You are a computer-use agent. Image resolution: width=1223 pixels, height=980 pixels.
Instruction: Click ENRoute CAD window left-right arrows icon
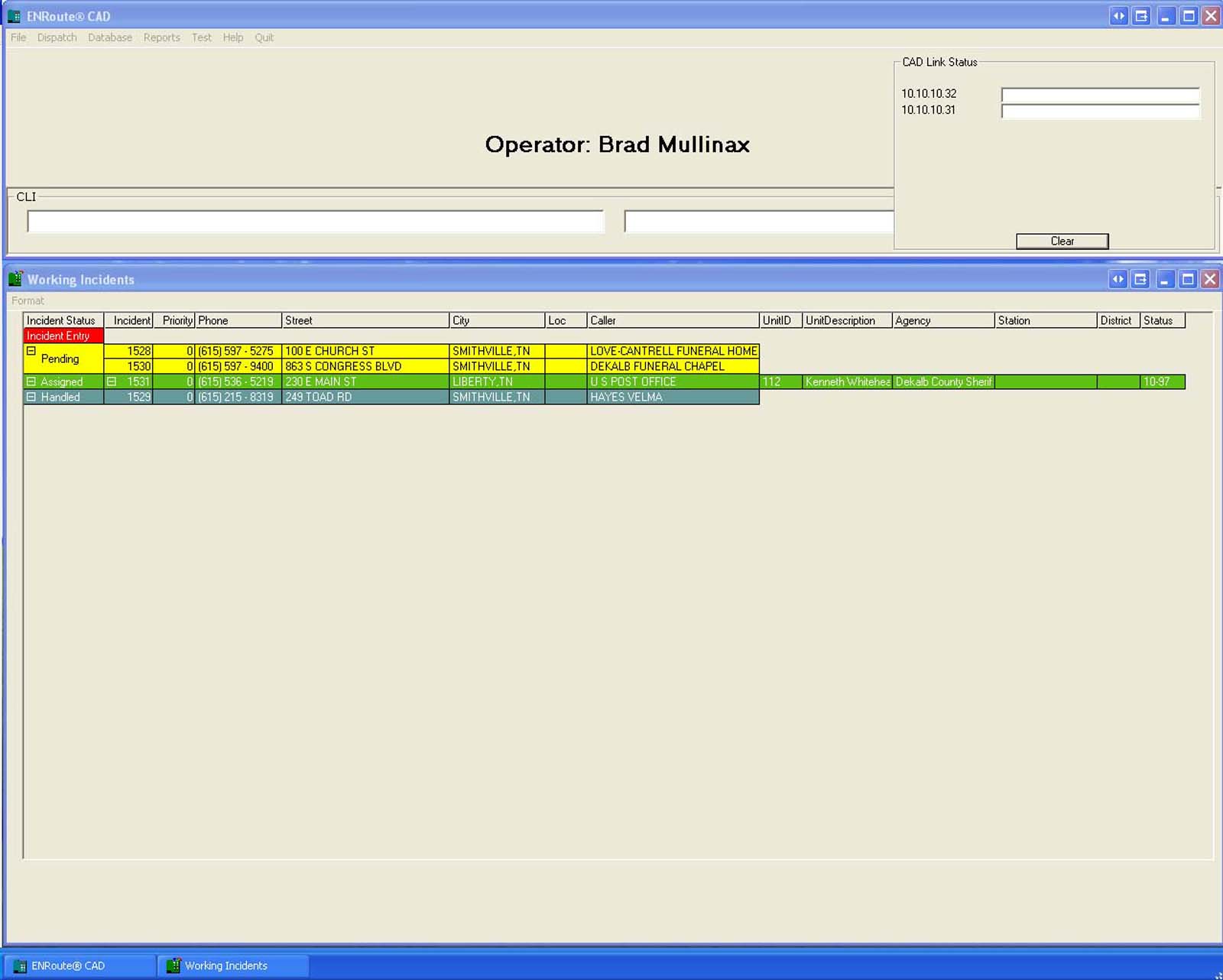(1118, 16)
